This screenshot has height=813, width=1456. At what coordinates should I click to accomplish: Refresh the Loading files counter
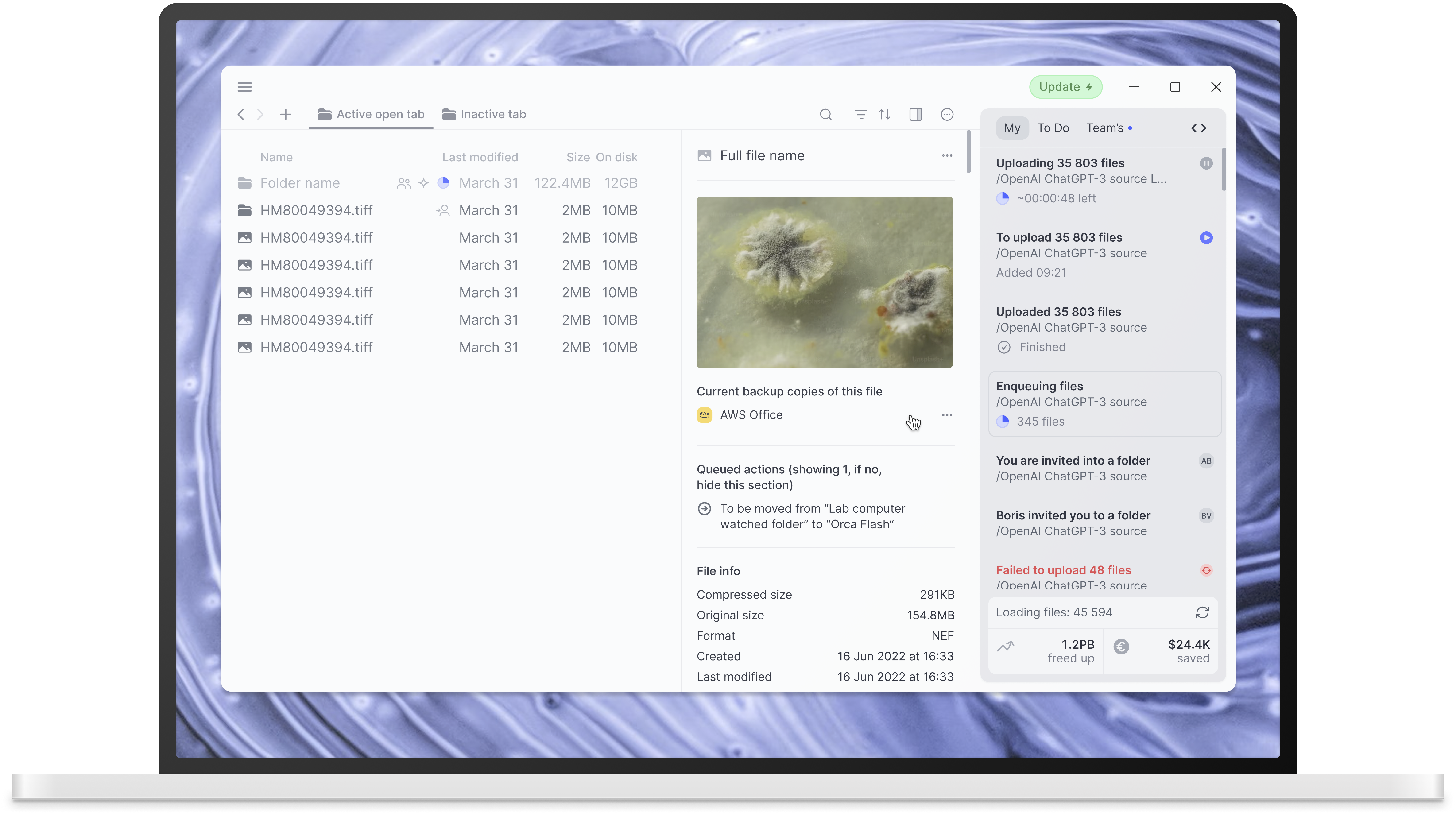(x=1202, y=612)
